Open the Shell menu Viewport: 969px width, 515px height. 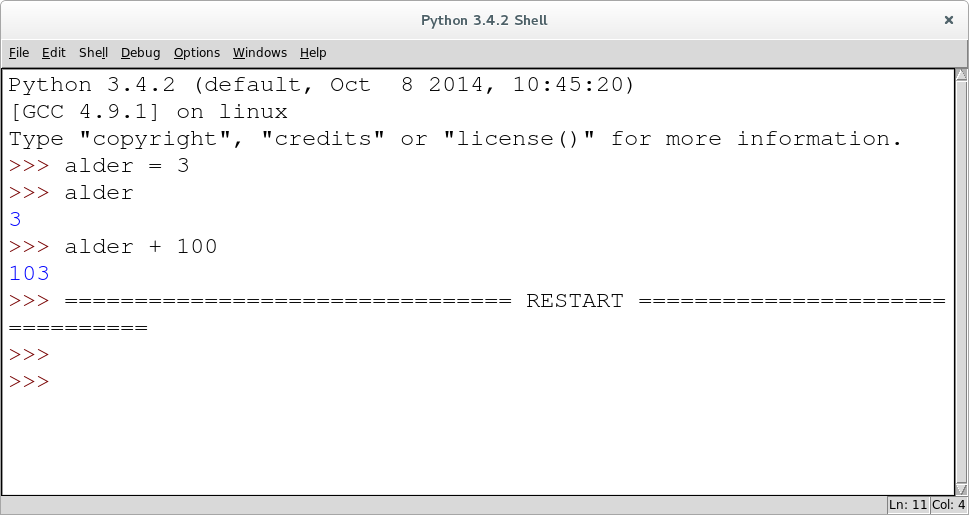[x=93, y=53]
